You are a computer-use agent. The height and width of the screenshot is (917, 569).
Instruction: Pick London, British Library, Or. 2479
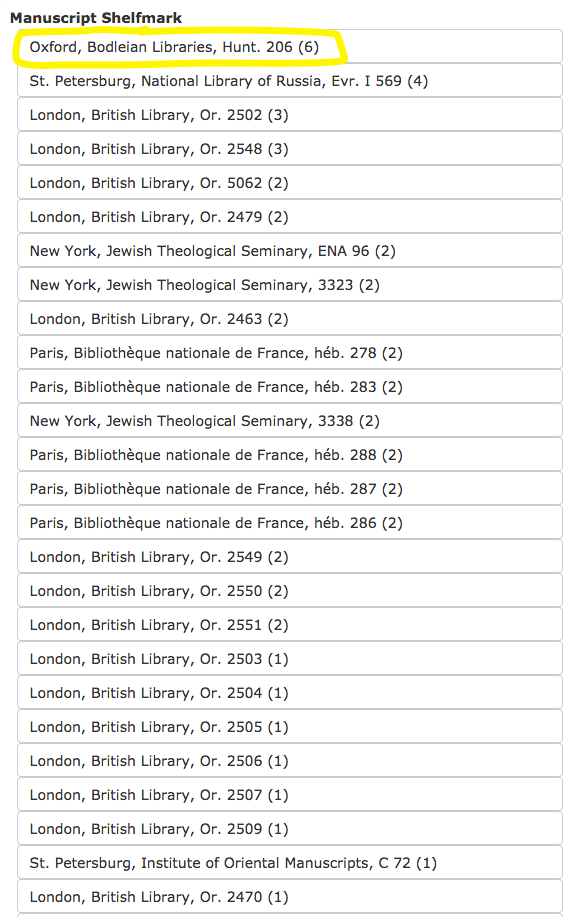click(290, 216)
